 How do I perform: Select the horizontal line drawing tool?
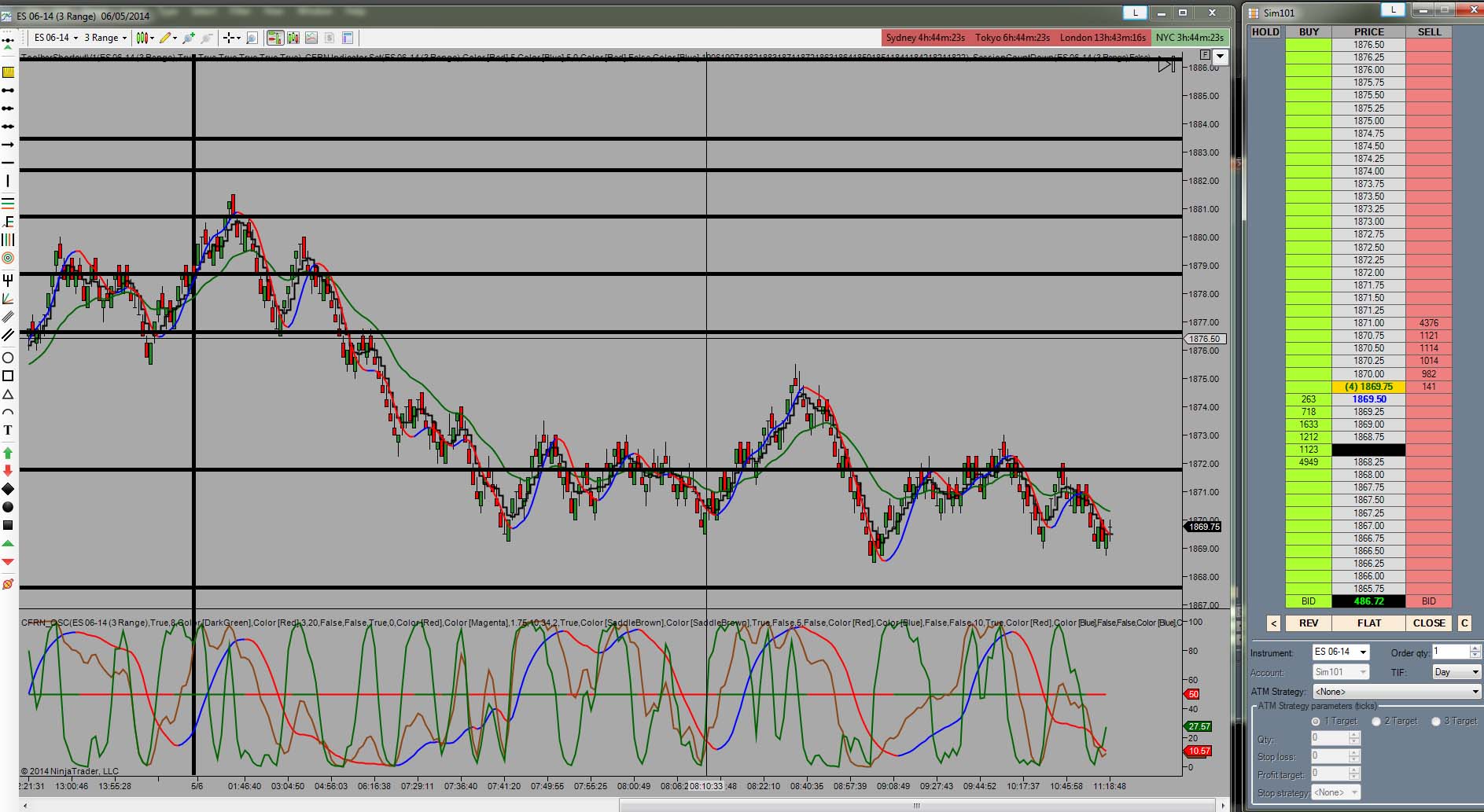(x=8, y=163)
